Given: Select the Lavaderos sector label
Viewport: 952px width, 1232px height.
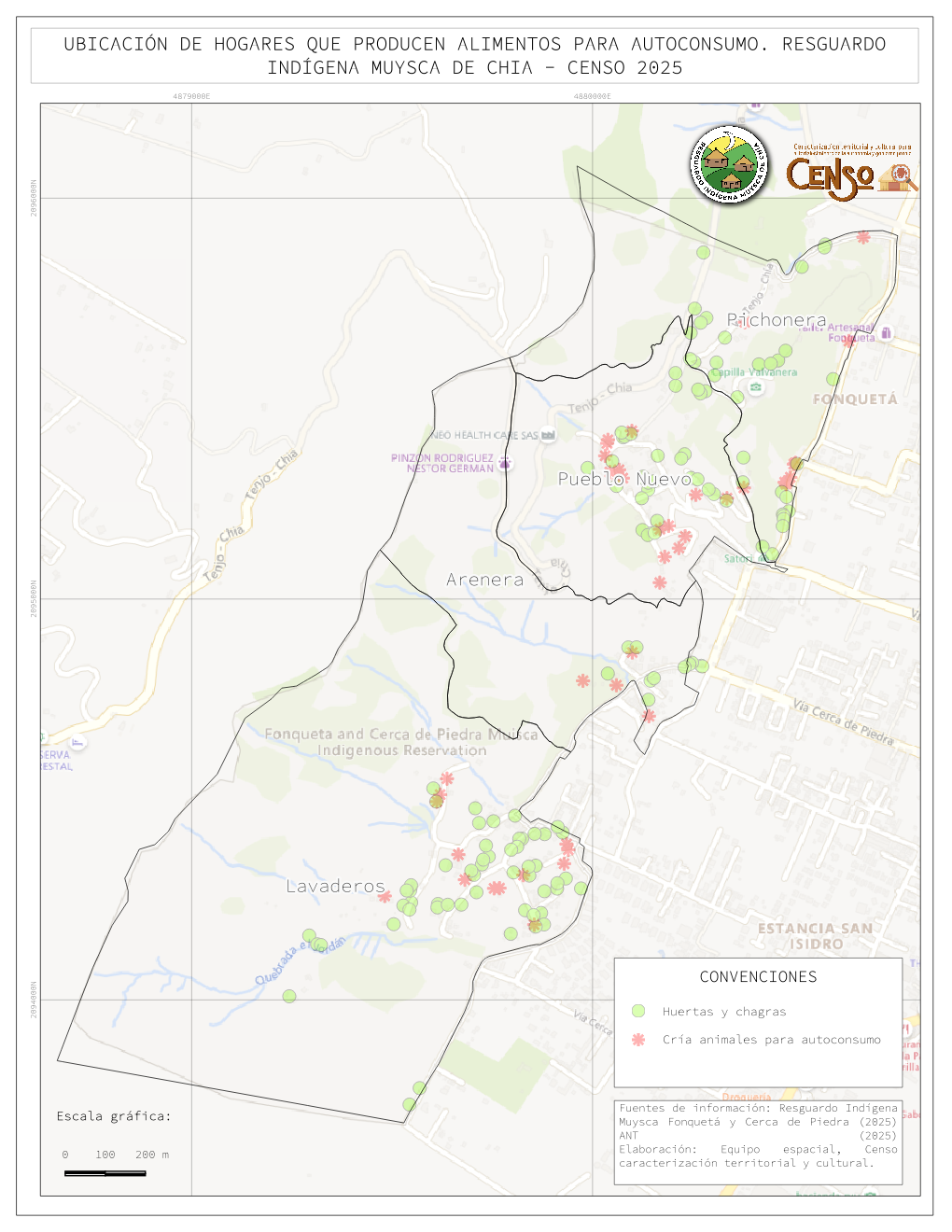Looking at the screenshot, I should 335,886.
